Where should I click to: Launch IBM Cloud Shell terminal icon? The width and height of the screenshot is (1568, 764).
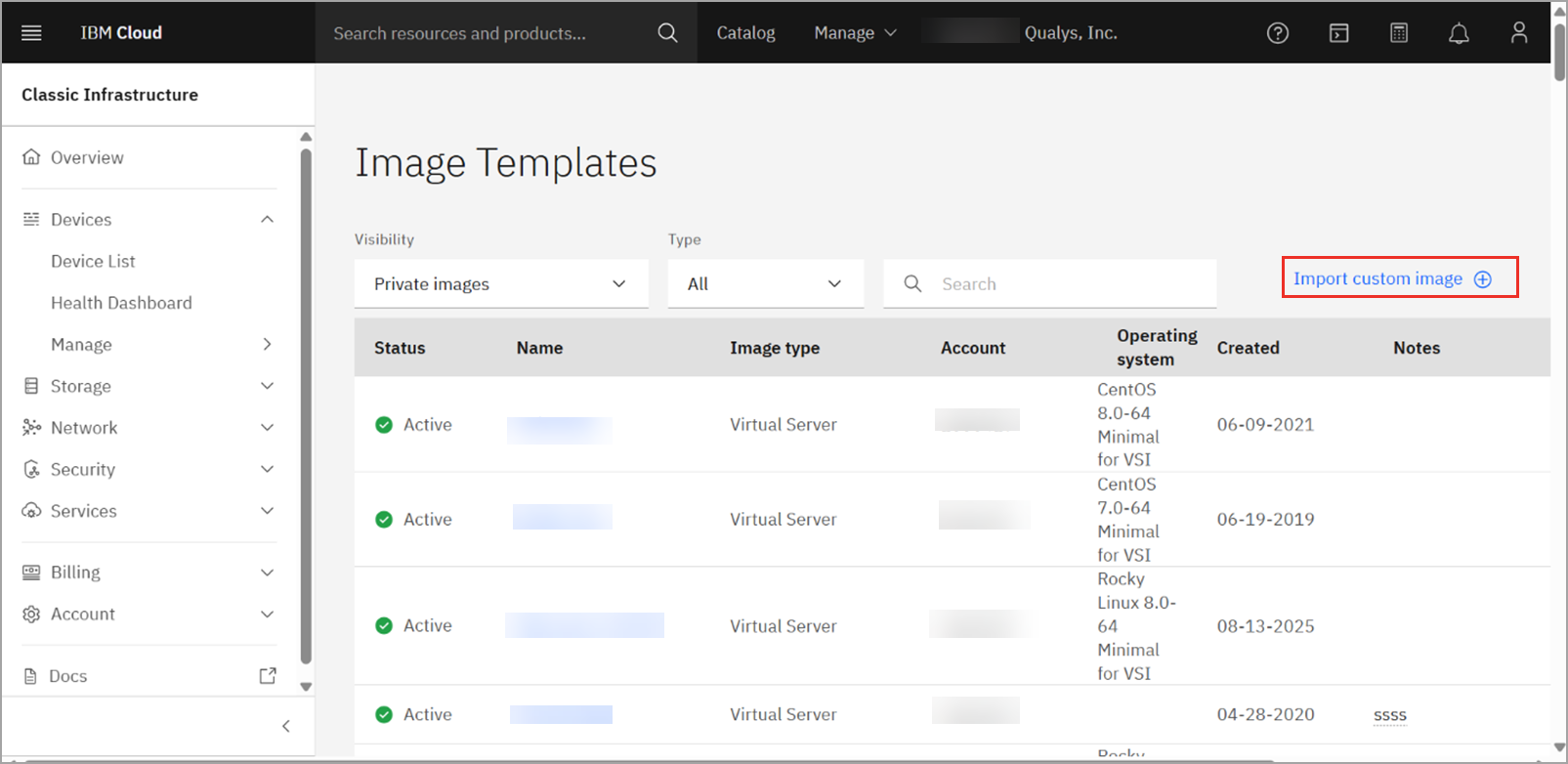[1338, 32]
